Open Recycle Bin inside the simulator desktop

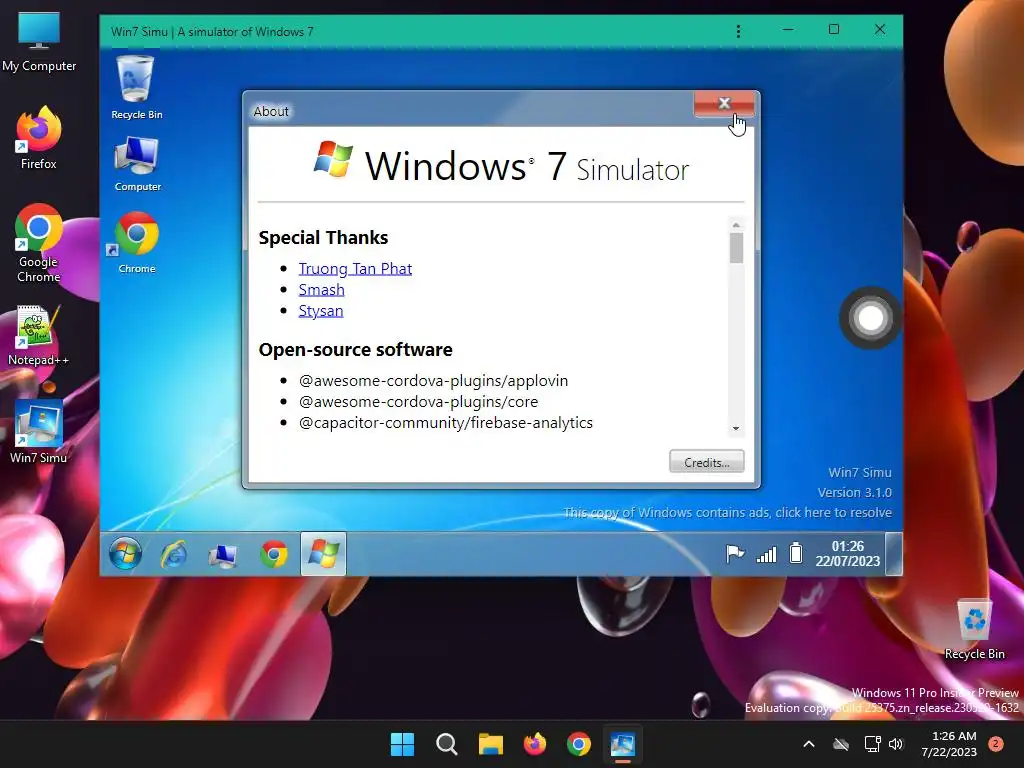click(x=136, y=88)
